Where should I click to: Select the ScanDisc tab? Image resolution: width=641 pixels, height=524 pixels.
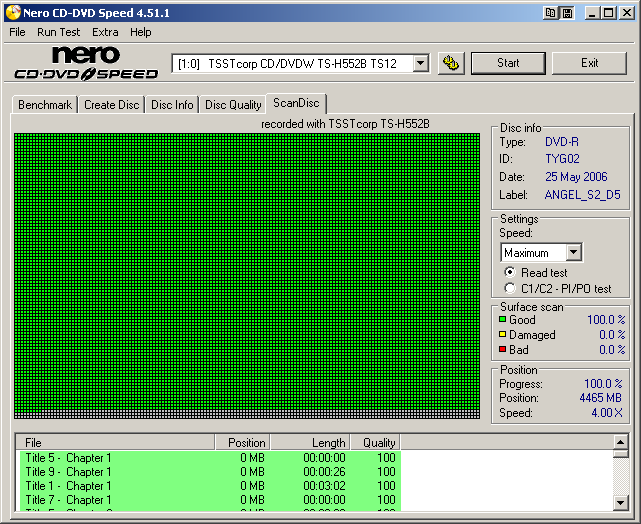pos(296,103)
